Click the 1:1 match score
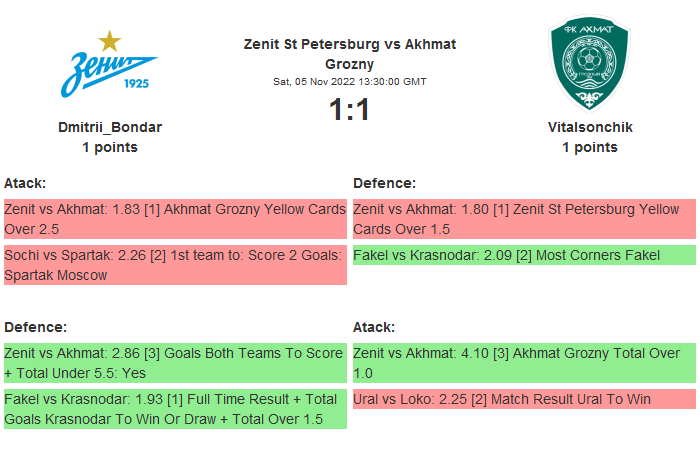 coord(349,110)
